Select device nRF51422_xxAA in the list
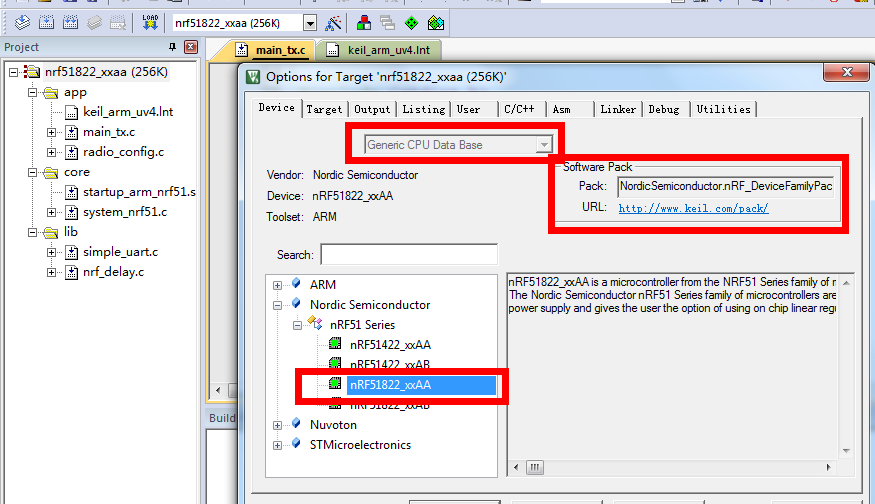This screenshot has height=504, width=875. [390, 345]
